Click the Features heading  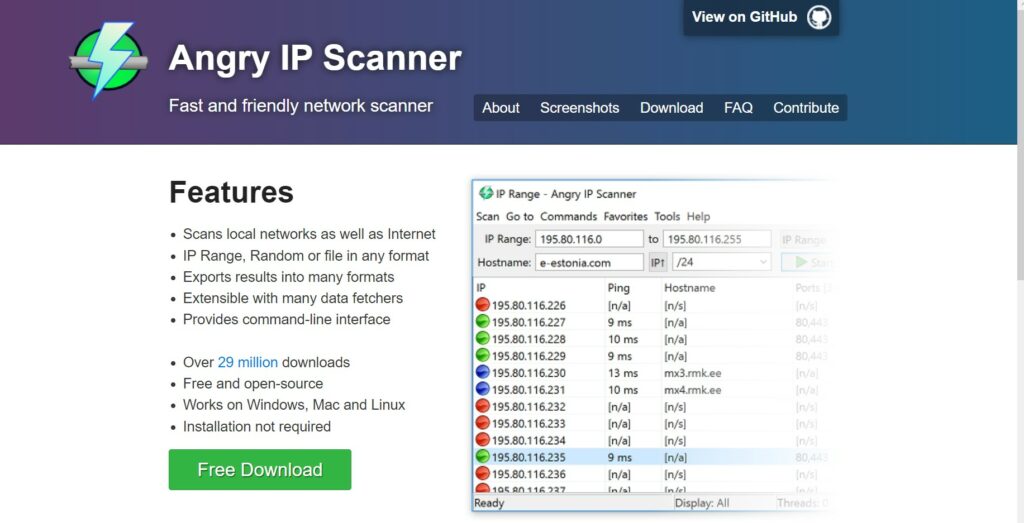click(x=231, y=193)
